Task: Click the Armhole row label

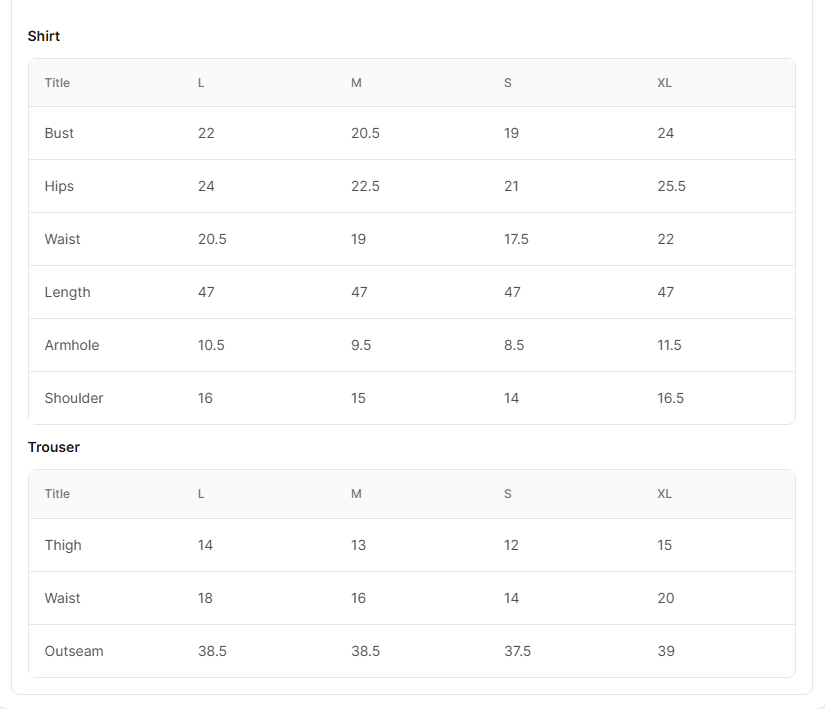Action: click(x=72, y=345)
